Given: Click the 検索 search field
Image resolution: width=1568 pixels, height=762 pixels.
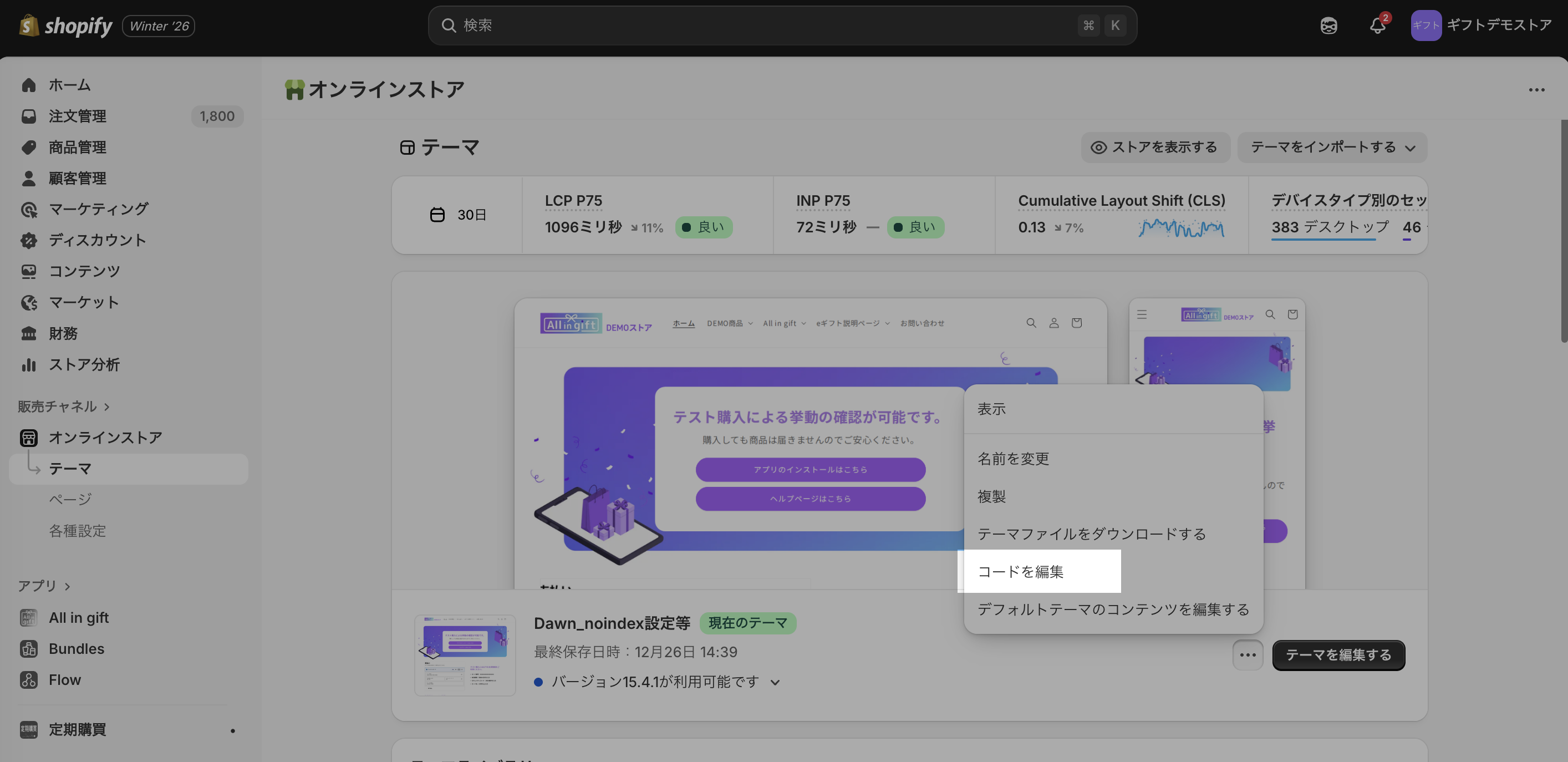Looking at the screenshot, I should tap(761, 26).
